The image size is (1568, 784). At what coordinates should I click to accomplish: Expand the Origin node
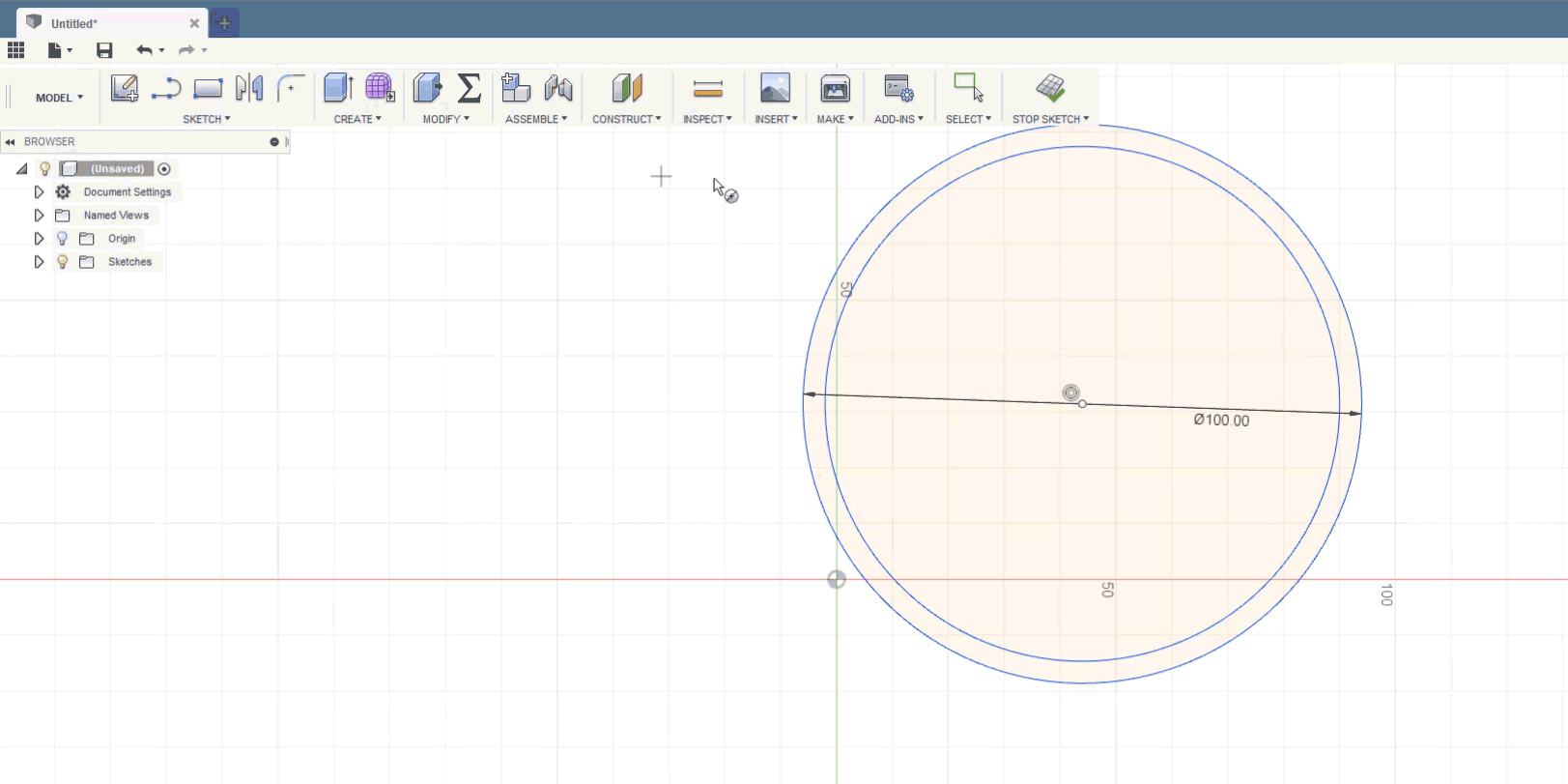pos(39,239)
